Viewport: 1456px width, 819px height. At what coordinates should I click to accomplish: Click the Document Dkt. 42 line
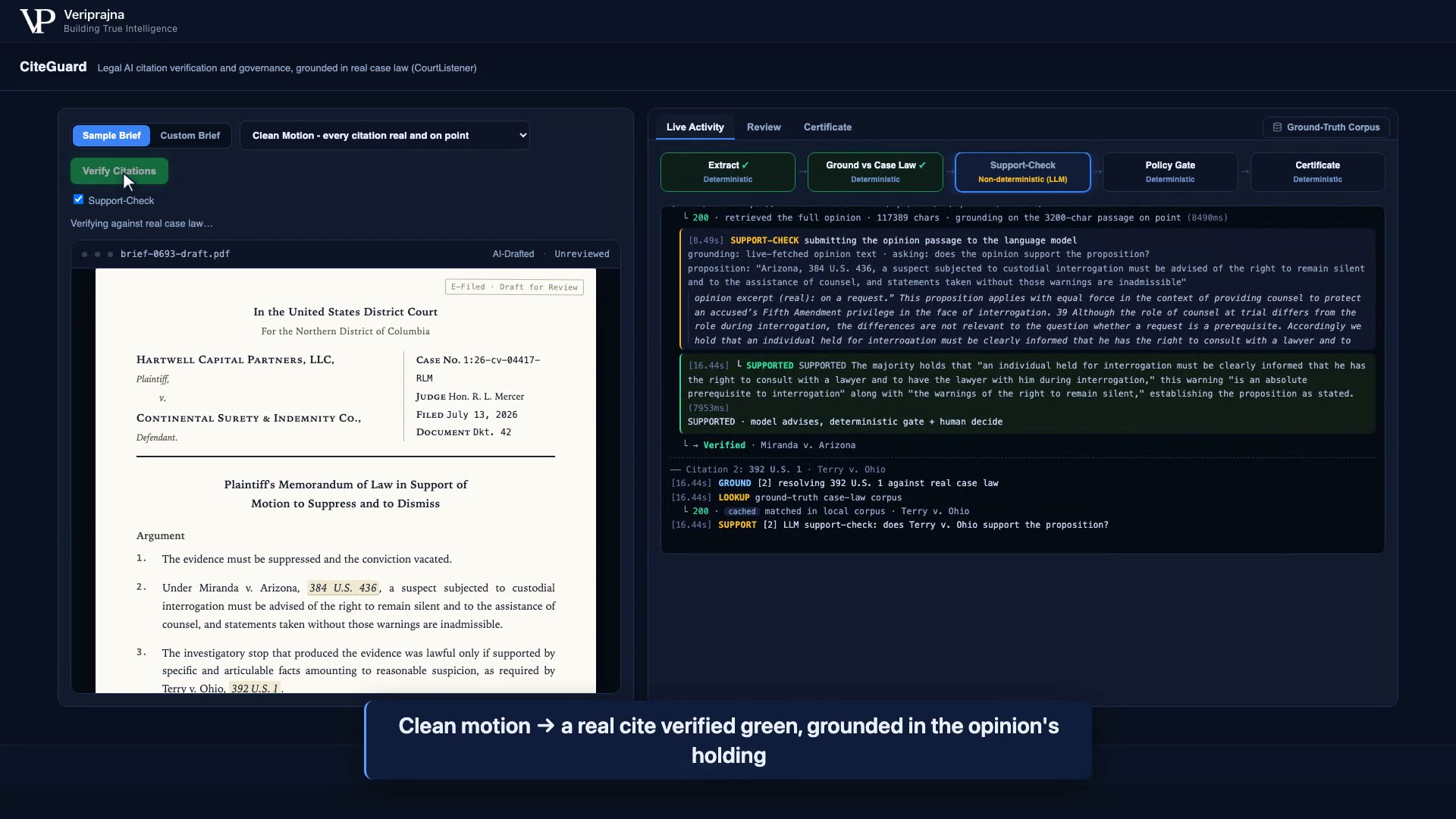tap(463, 432)
